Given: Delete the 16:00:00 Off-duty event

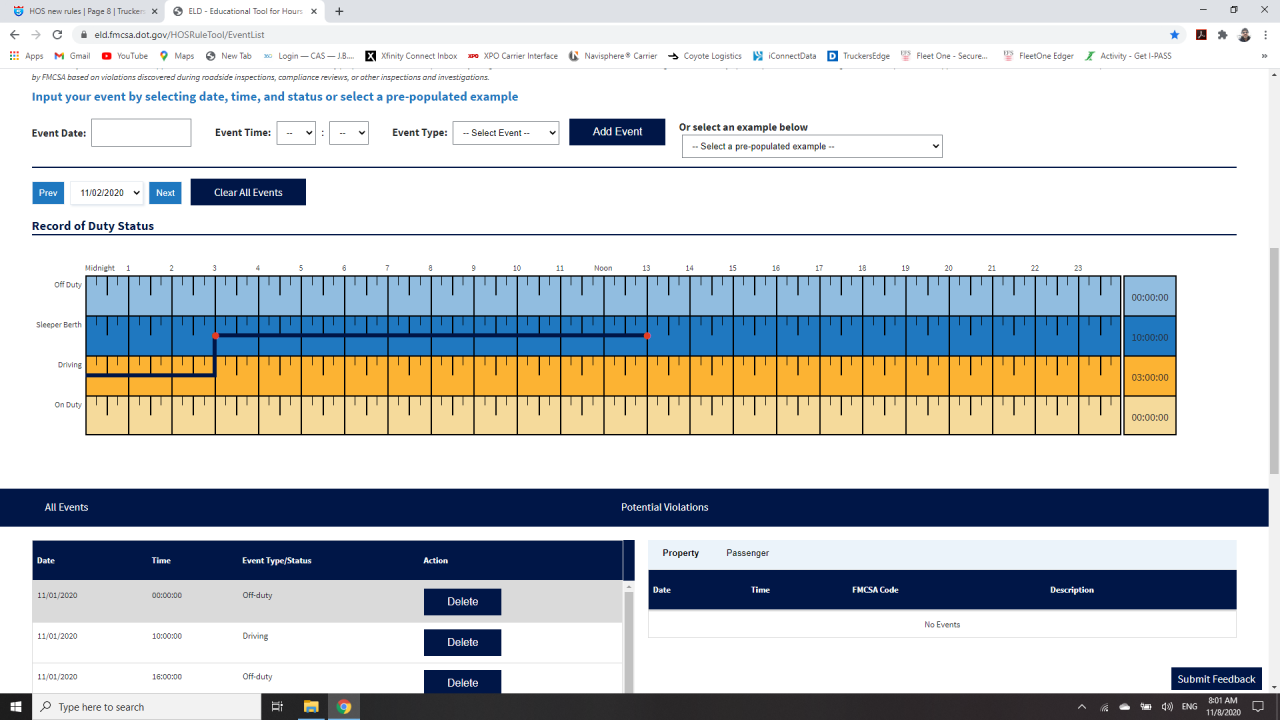Looking at the screenshot, I should coord(462,682).
